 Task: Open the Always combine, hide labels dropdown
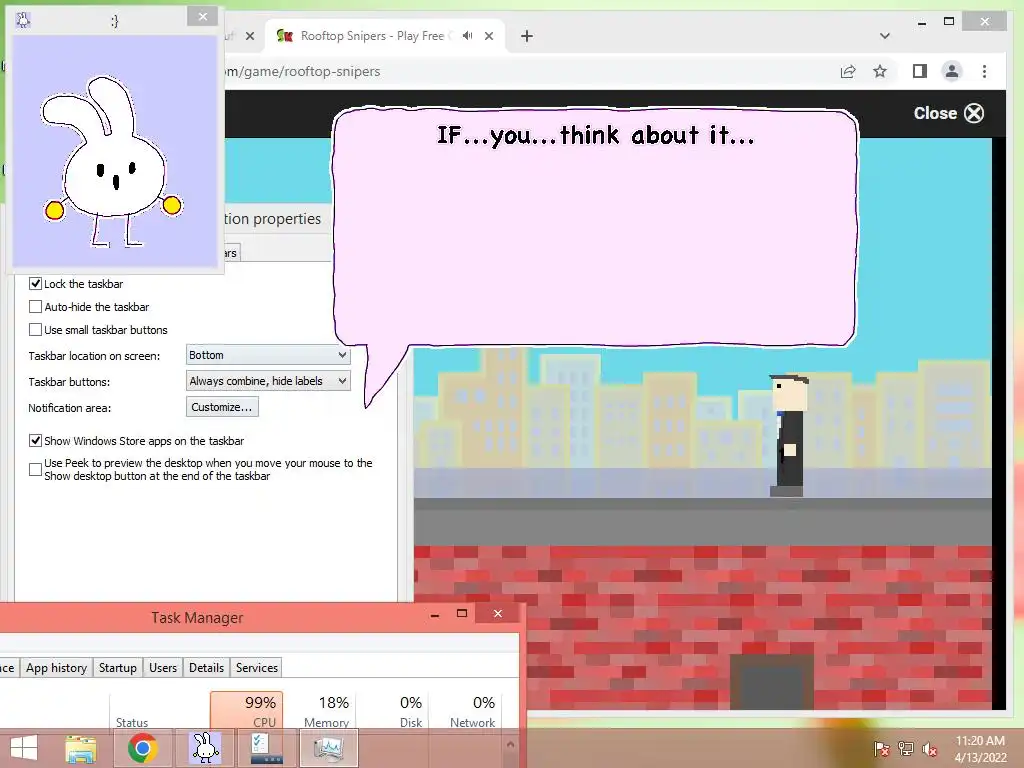coord(268,381)
